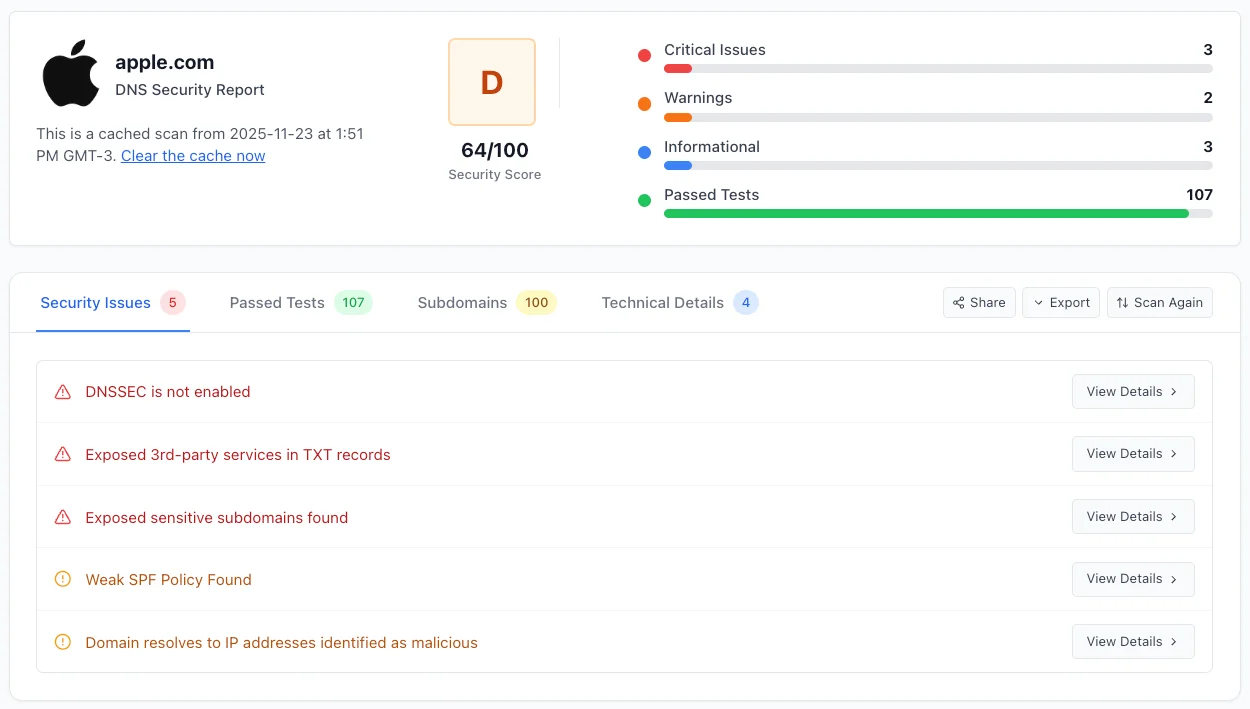Click the DNSSEC is not enabled text
The image size is (1250, 709).
coord(168,392)
